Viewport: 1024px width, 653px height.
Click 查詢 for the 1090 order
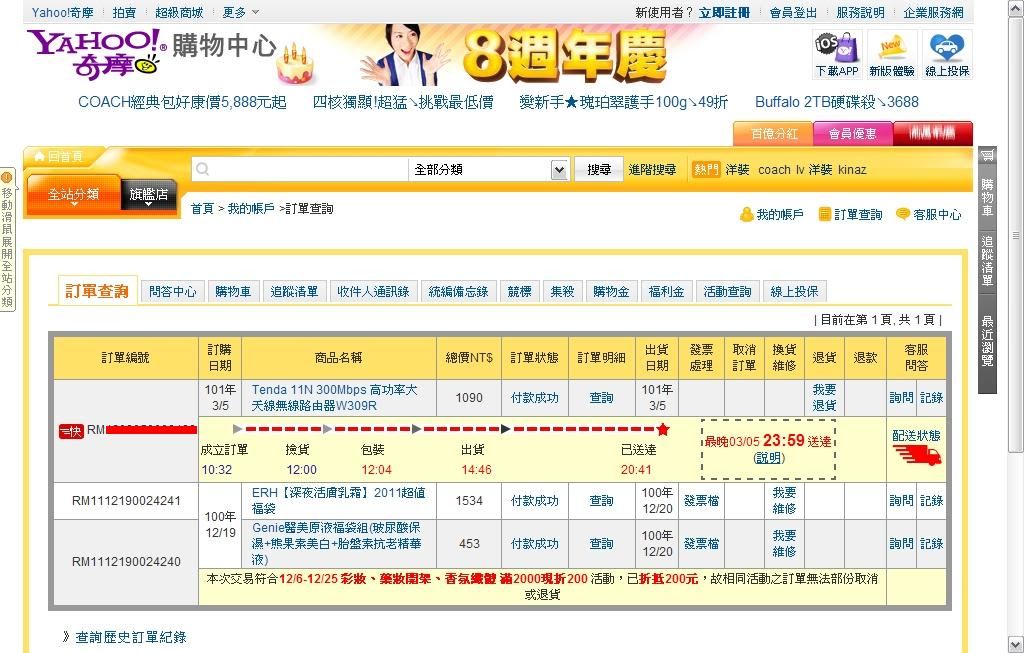601,398
